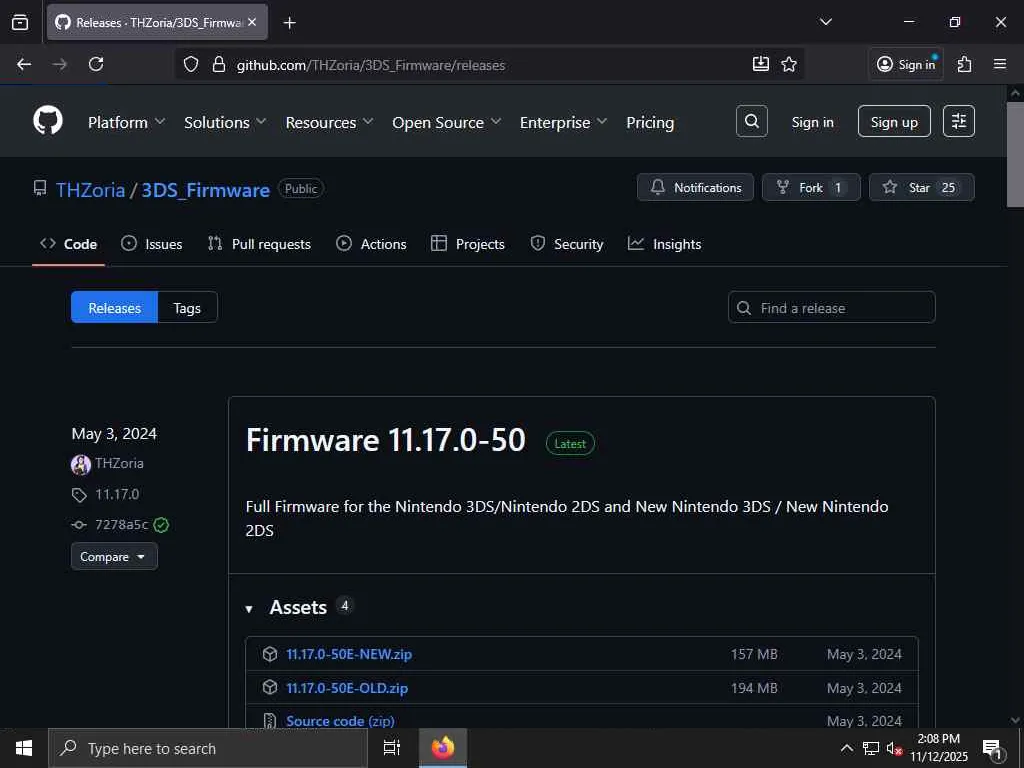Image resolution: width=1024 pixels, height=768 pixels.
Task: Switch to Pull requests tab
Action: [259, 244]
